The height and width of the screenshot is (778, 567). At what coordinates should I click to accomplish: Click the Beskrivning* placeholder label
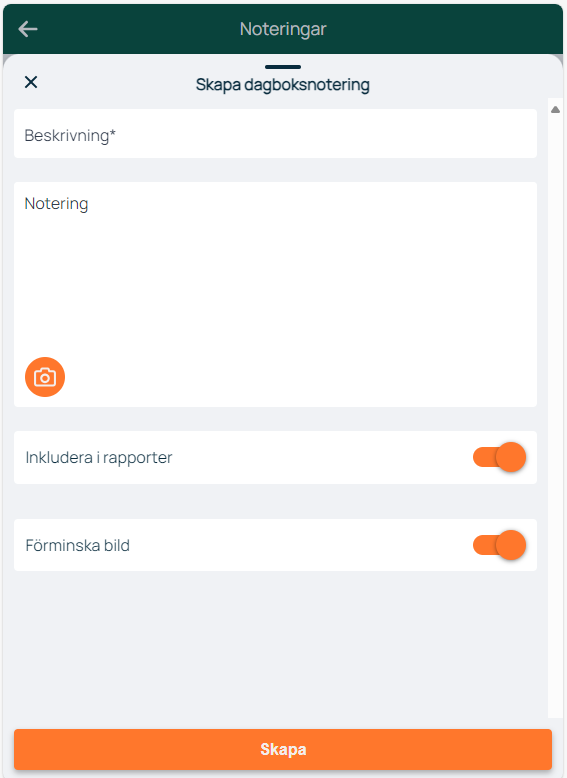coord(70,135)
